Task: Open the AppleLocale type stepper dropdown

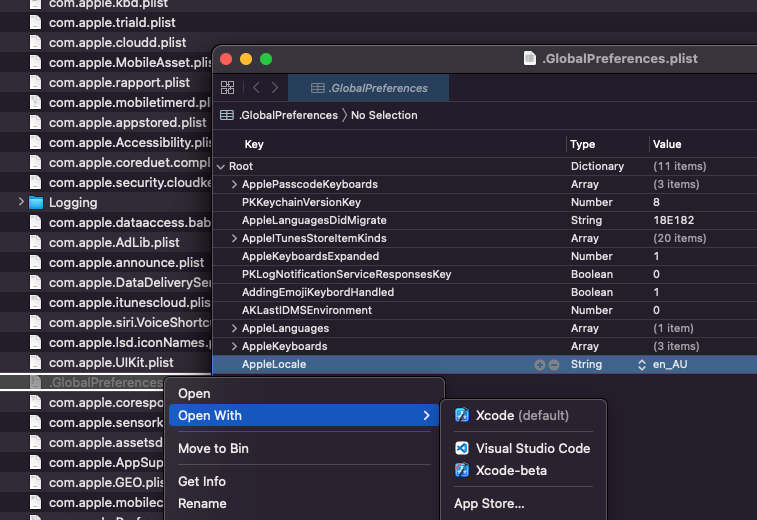Action: [642, 365]
